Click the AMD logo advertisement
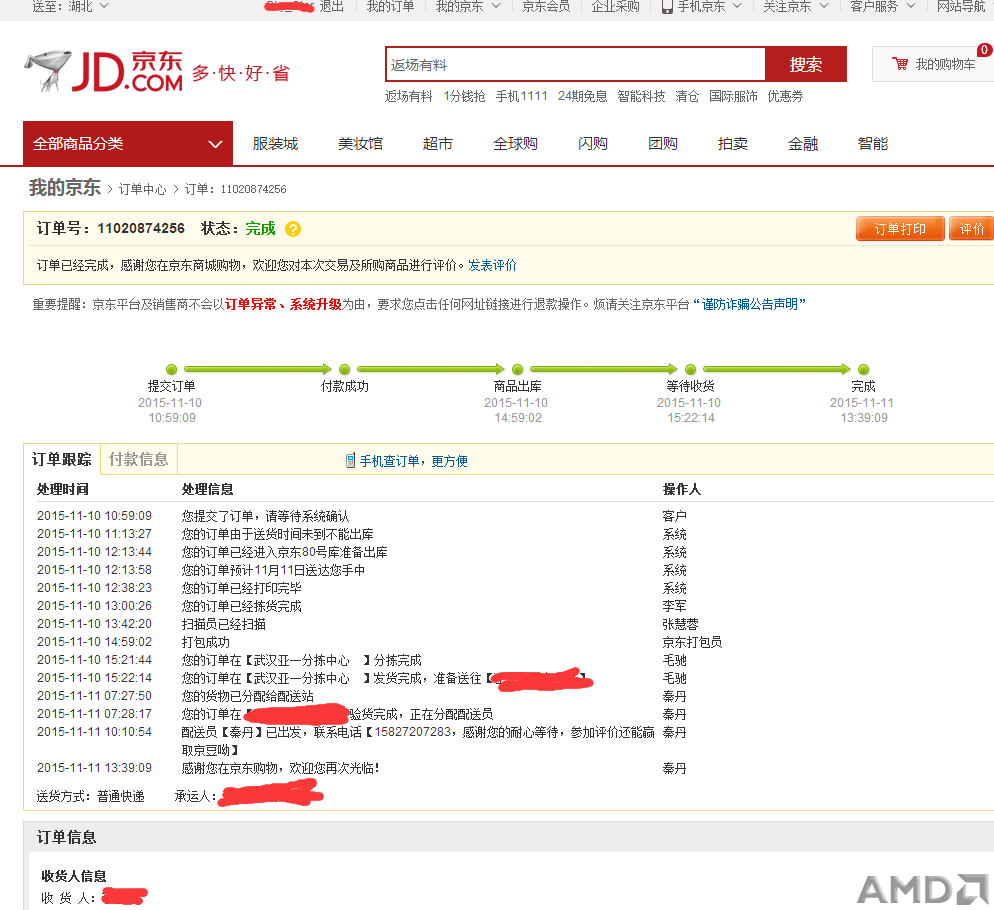Image resolution: width=994 pixels, height=910 pixels. pyautogui.click(x=922, y=890)
